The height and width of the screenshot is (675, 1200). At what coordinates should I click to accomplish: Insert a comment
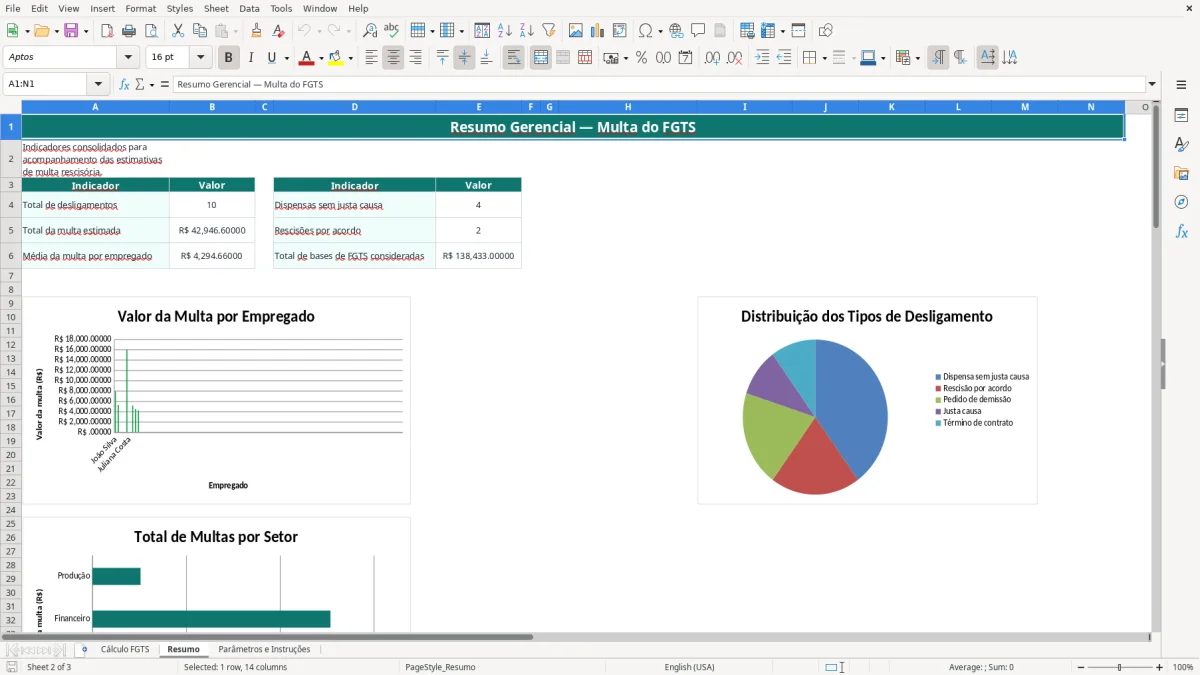pyautogui.click(x=698, y=31)
